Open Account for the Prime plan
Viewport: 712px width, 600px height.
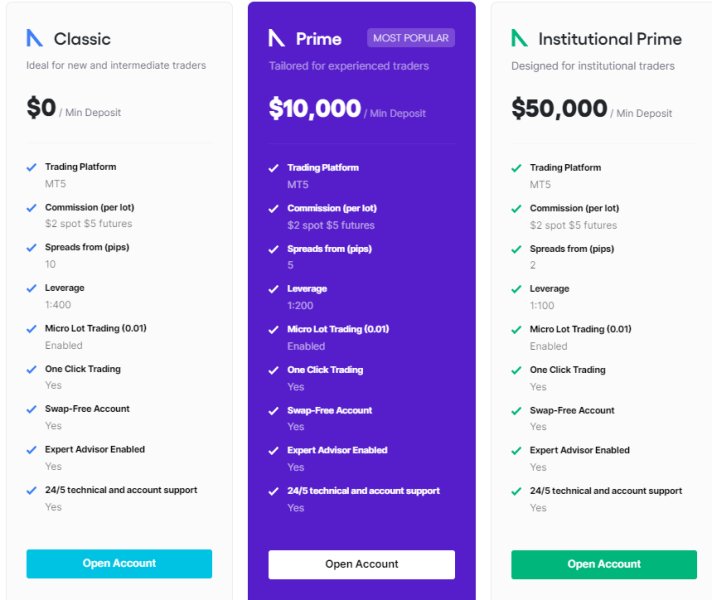361,564
